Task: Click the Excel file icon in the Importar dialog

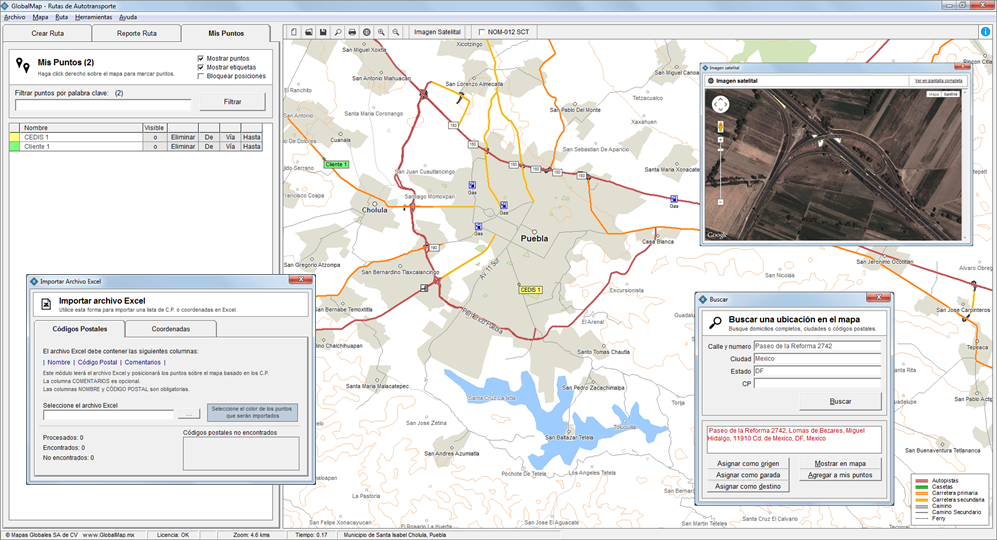Action: point(46,305)
